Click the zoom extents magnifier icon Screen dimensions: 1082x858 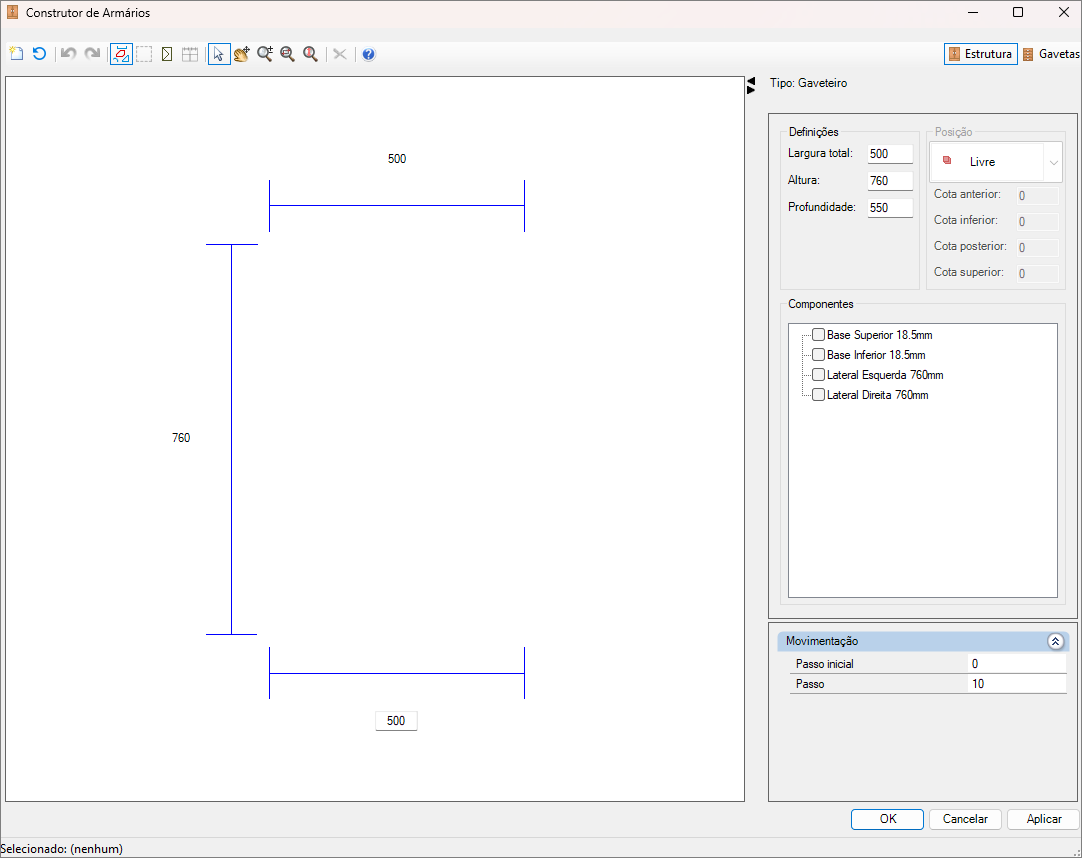pos(311,54)
